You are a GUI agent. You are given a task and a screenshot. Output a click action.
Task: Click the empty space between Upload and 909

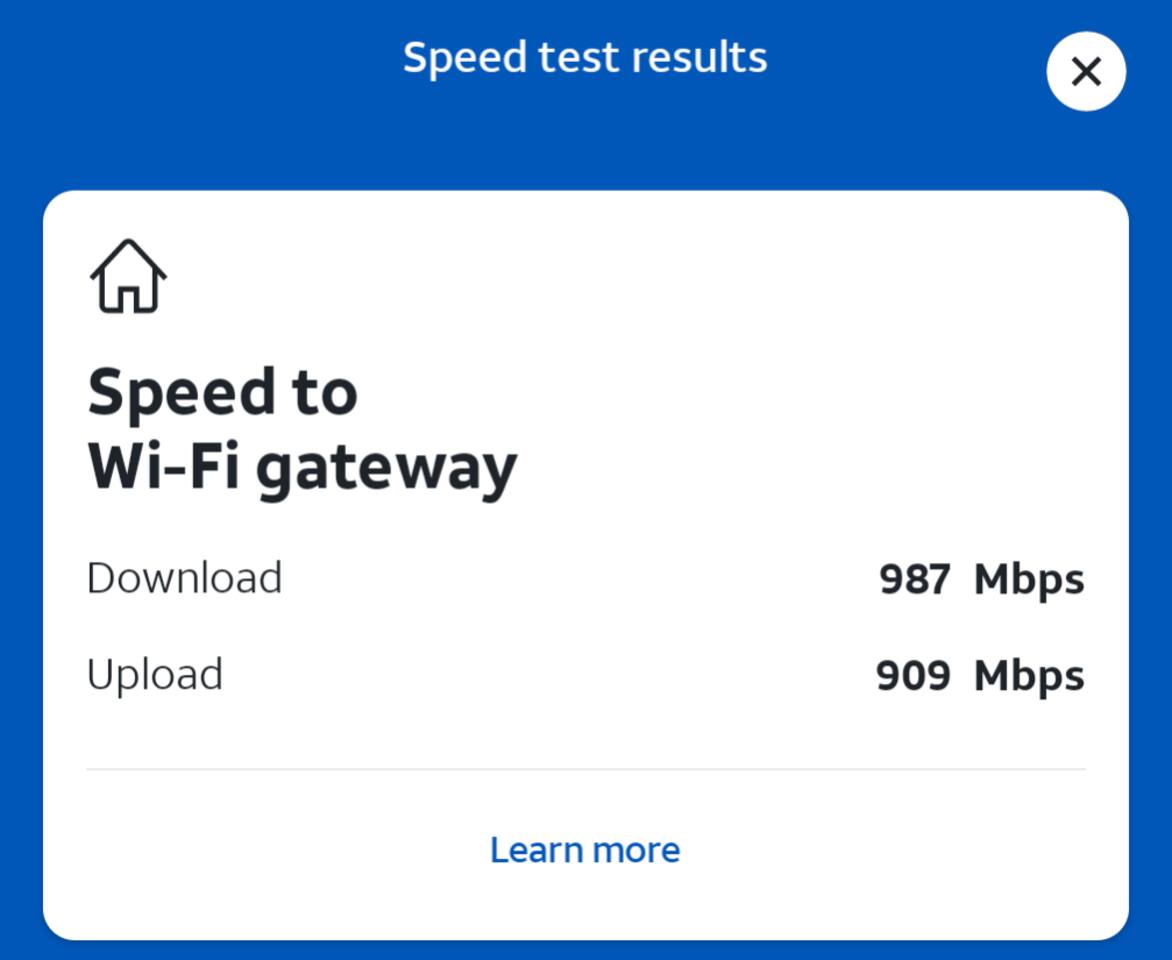pyautogui.click(x=550, y=676)
